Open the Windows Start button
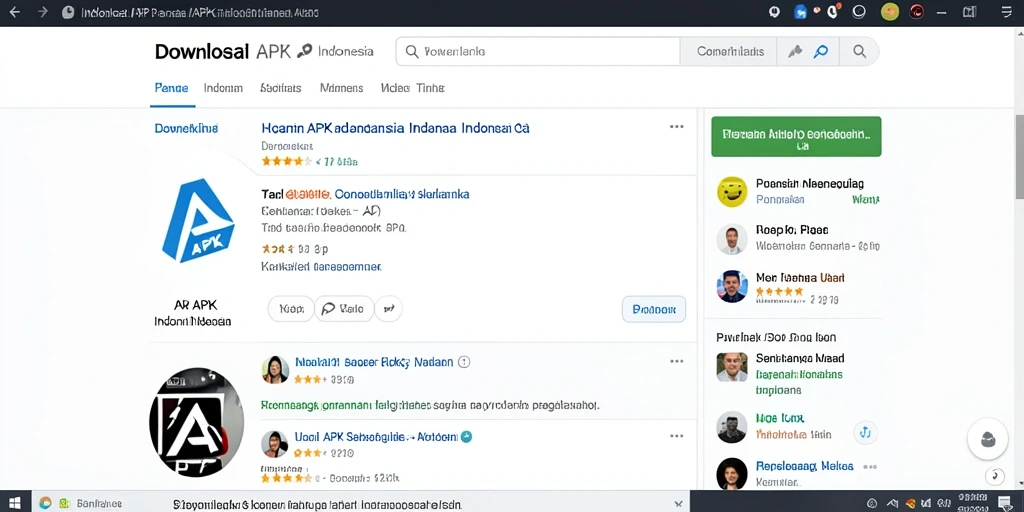 click(14, 503)
